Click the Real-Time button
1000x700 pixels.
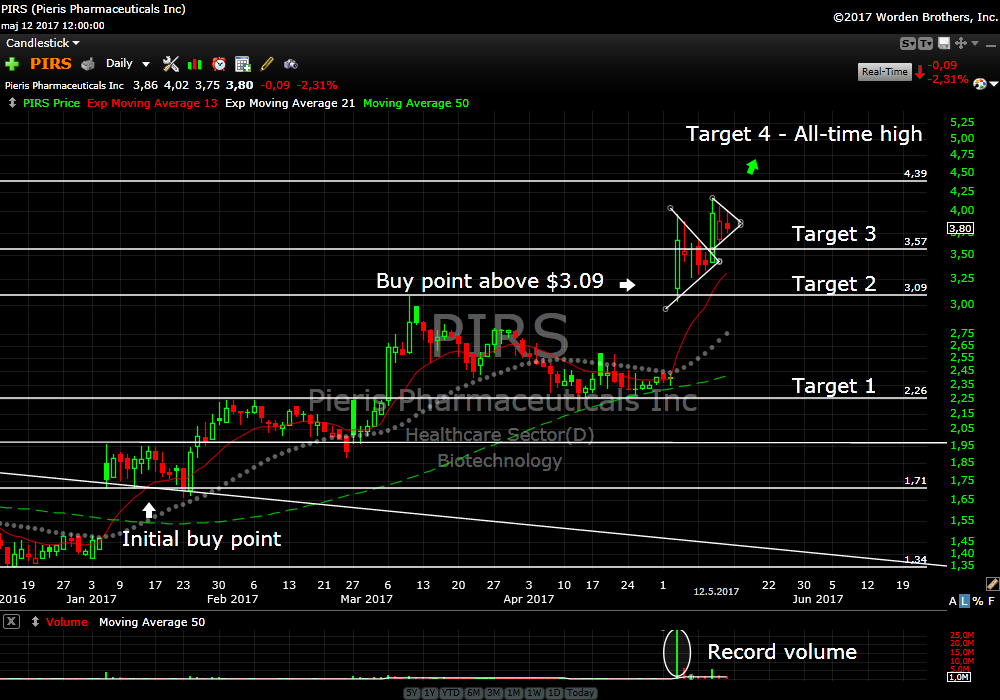(x=885, y=71)
